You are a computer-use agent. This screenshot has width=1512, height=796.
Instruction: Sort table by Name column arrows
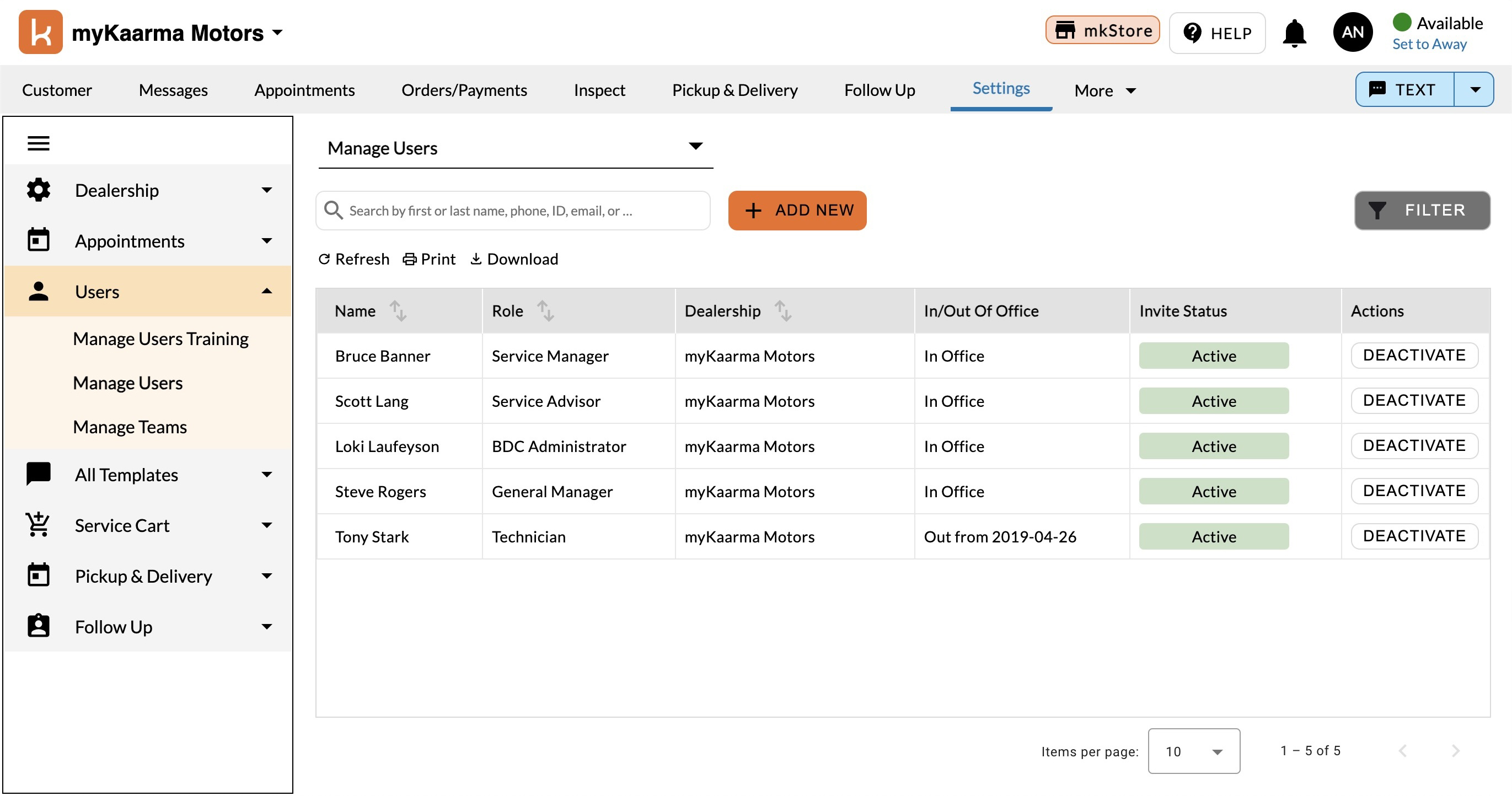[x=398, y=310]
